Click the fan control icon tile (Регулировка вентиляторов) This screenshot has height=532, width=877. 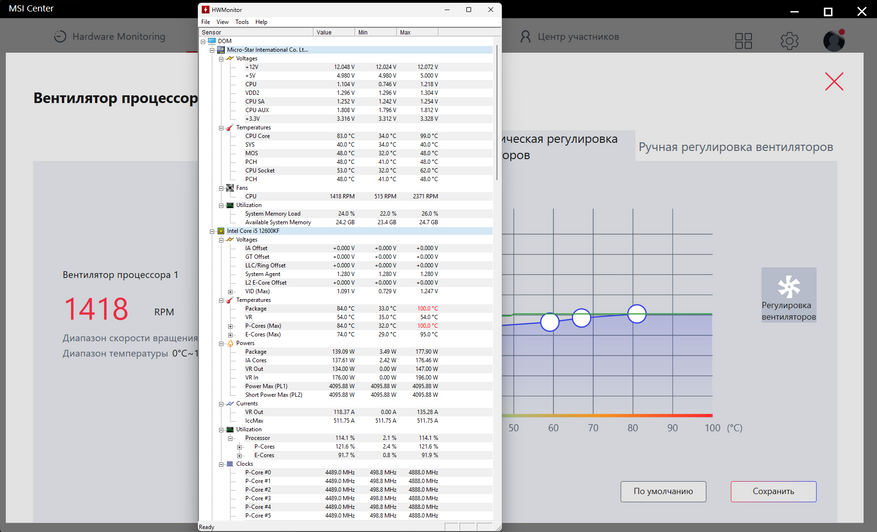789,295
